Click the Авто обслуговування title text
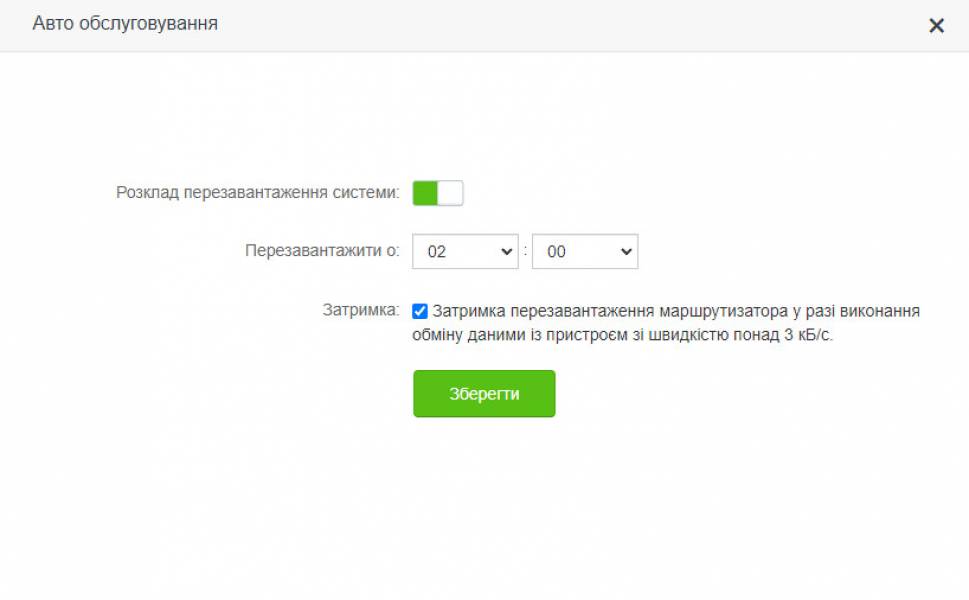 [x=125, y=23]
